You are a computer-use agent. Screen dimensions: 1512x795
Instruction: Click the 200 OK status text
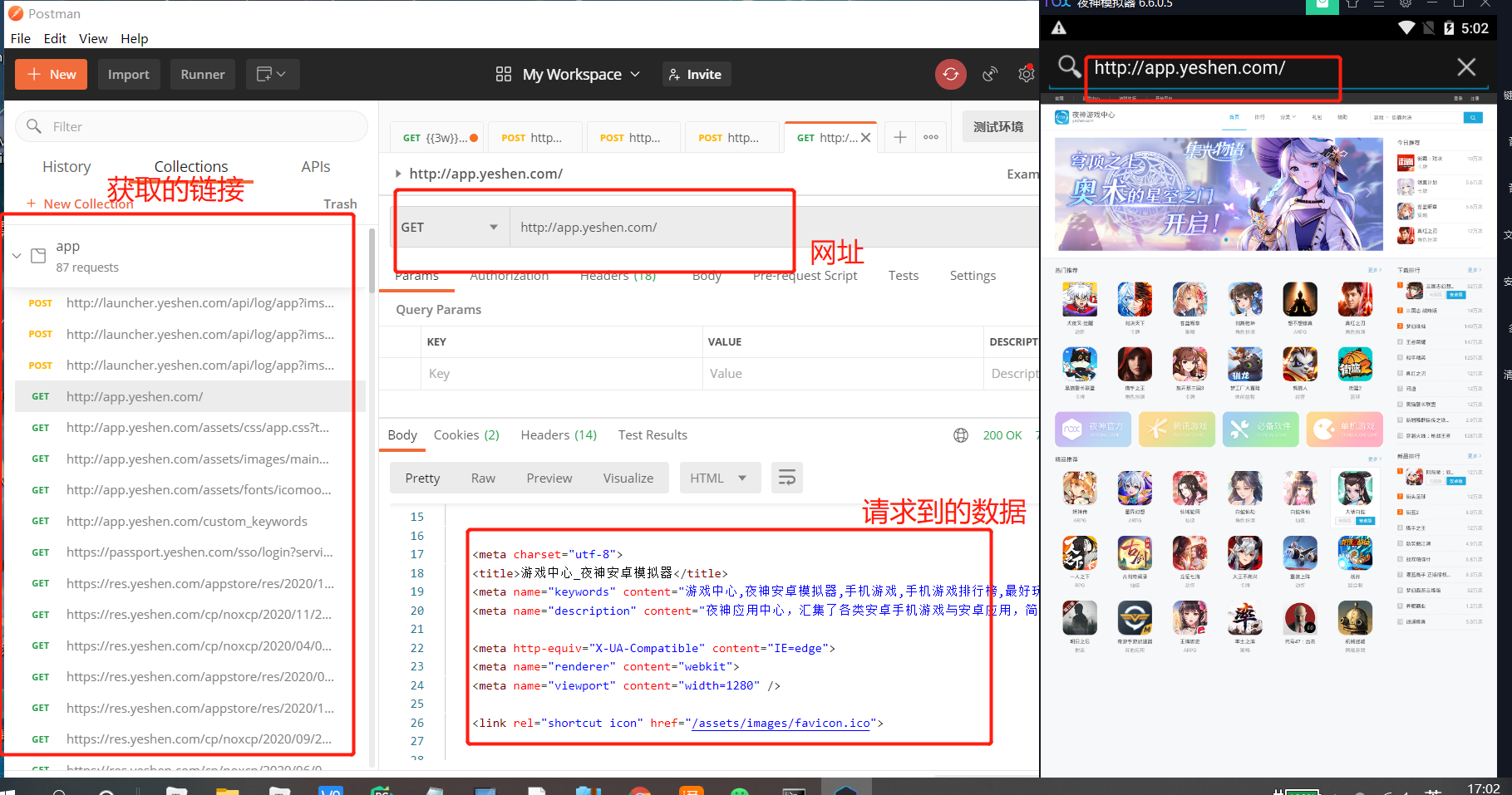point(1002,435)
